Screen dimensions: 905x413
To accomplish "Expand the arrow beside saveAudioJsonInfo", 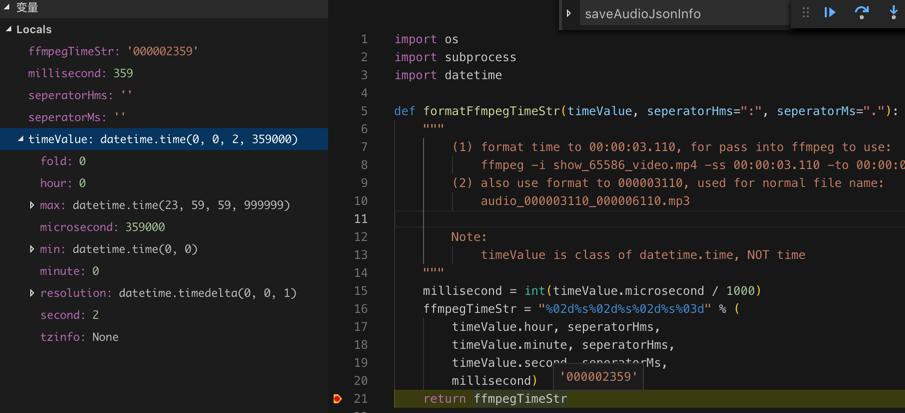I will click(569, 13).
